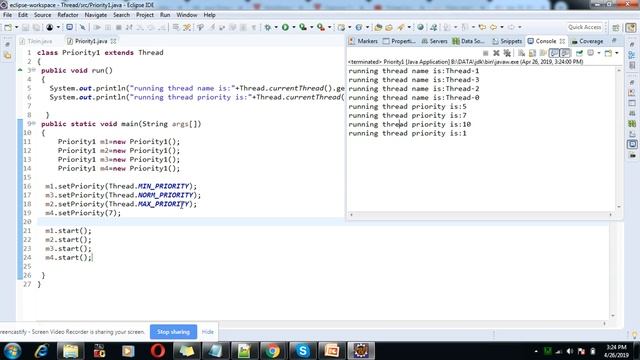This screenshot has width=640, height=360.
Task: Switch to the Markers tab
Action: click(x=363, y=41)
